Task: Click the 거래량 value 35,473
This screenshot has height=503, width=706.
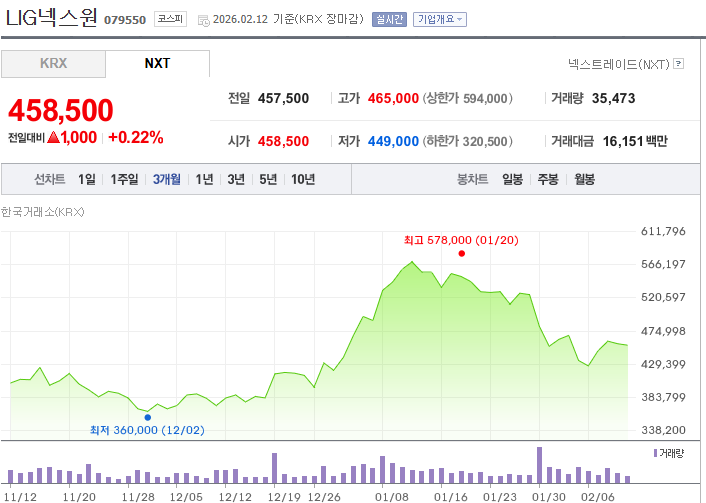Action: [x=613, y=98]
